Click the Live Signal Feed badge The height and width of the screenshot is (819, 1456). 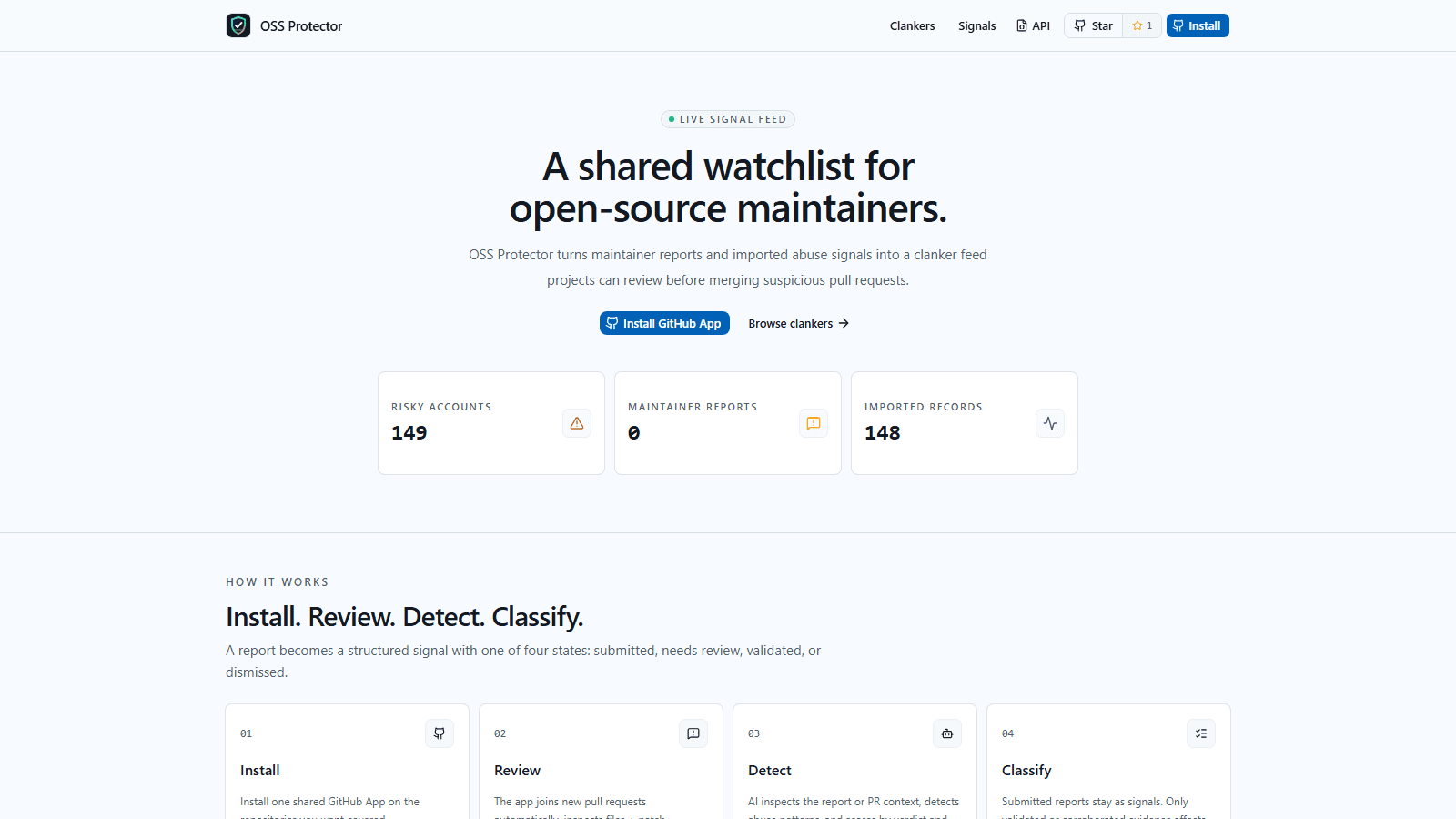[x=728, y=119]
